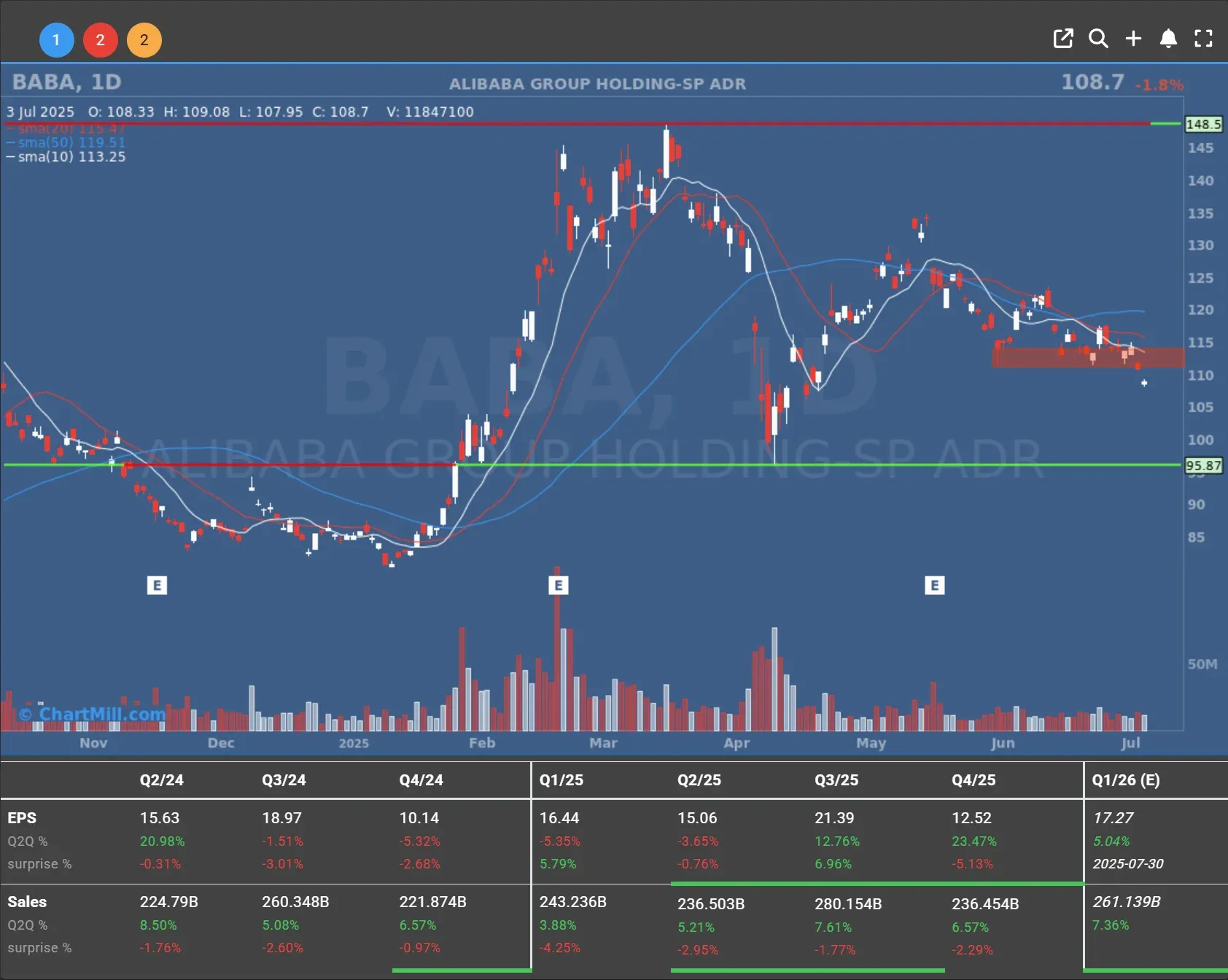
Task: Click estimated EPS 17.27
Action: [x=1113, y=818]
